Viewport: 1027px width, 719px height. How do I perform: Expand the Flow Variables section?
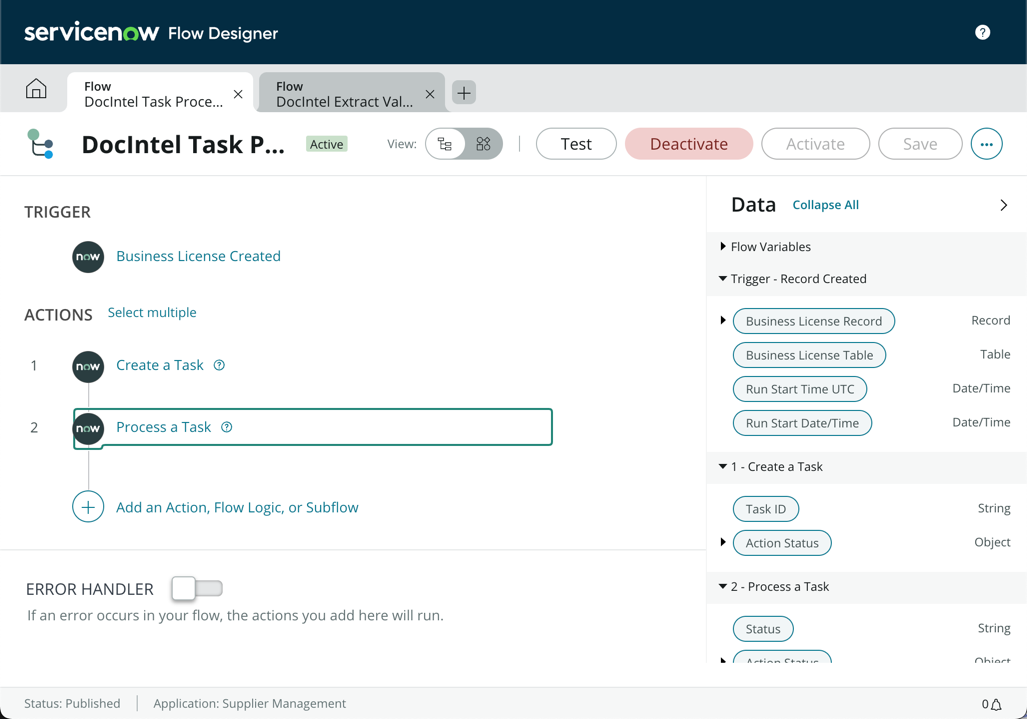pyautogui.click(x=723, y=247)
